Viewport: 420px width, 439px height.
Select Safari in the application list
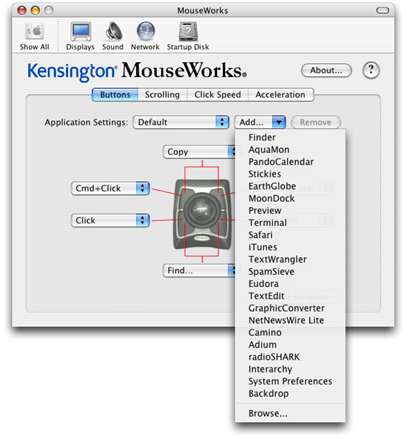[290, 235]
